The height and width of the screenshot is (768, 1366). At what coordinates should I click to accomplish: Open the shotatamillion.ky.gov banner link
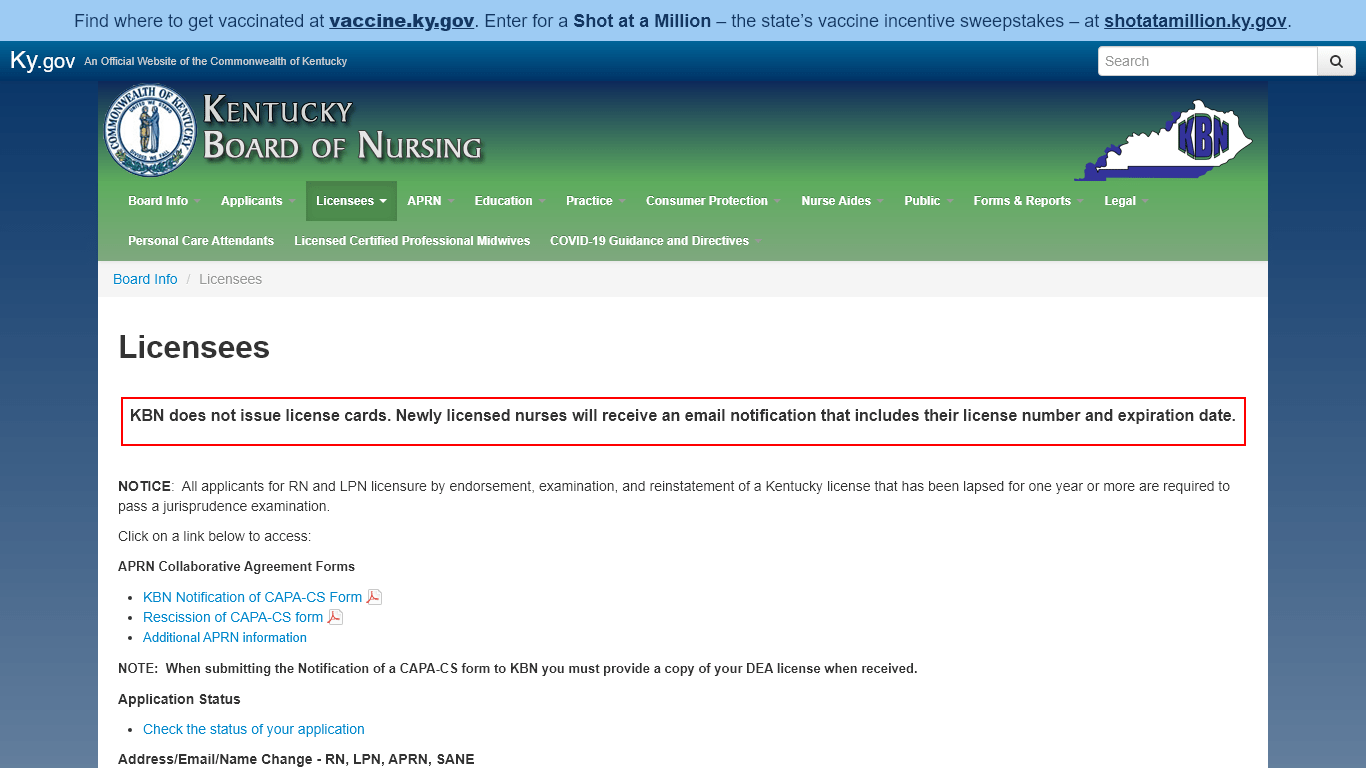1195,20
